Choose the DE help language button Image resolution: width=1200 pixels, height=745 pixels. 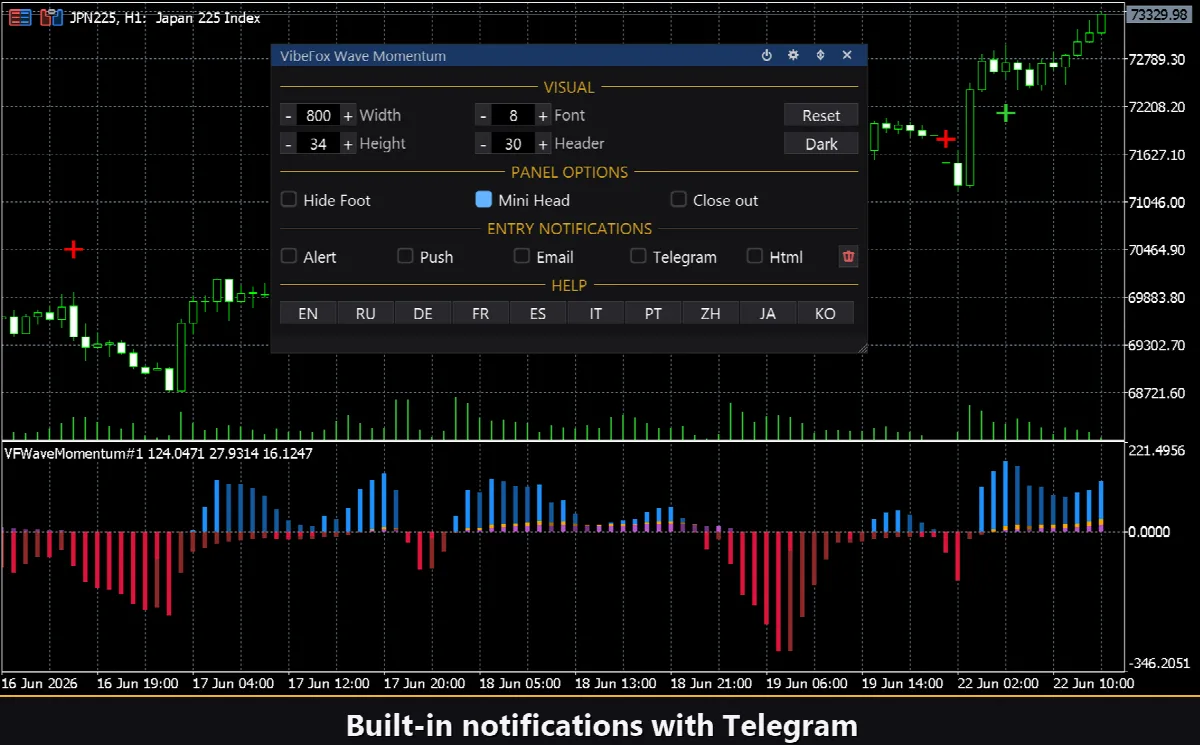(423, 314)
